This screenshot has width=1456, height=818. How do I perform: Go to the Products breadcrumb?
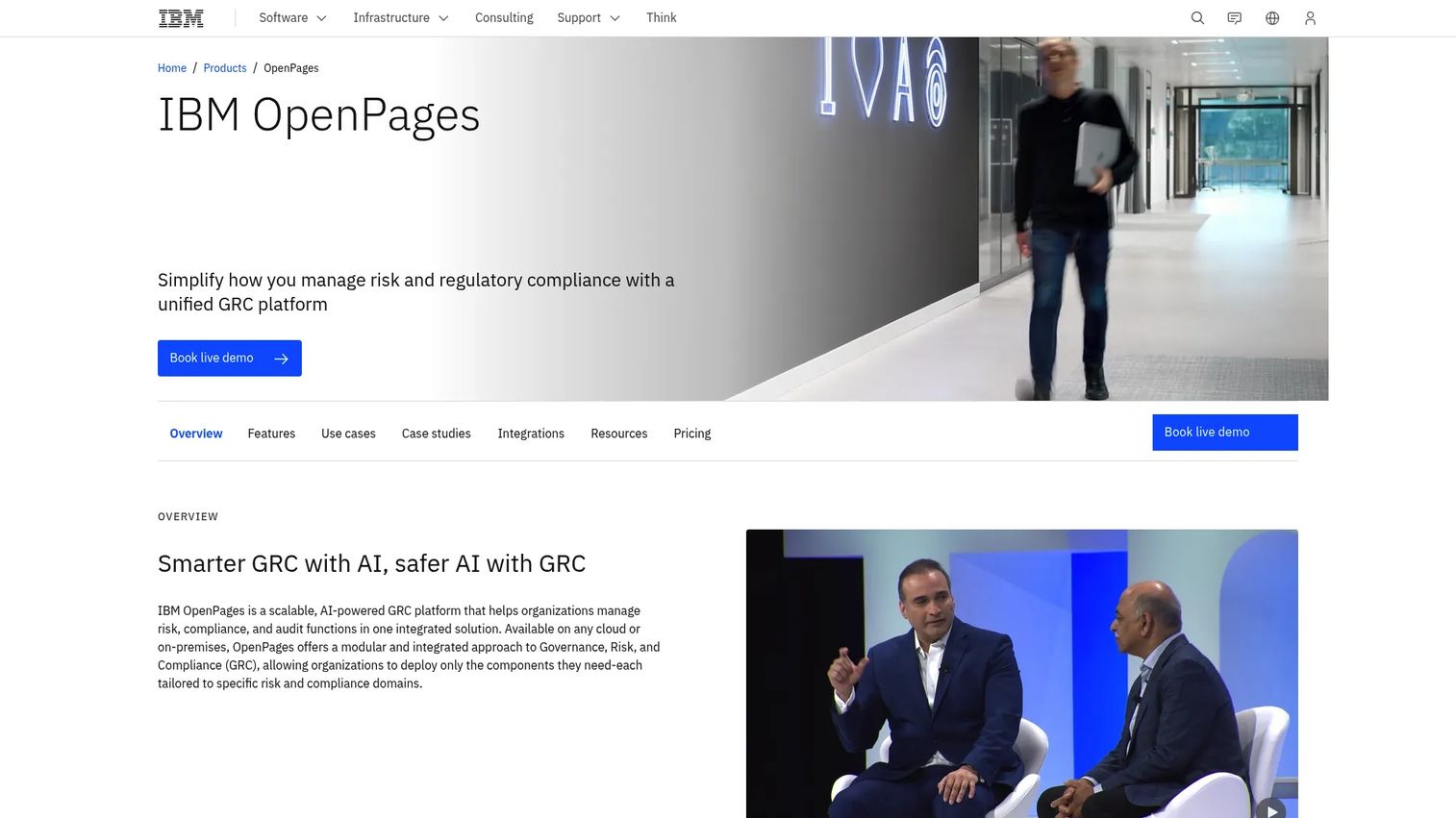pyautogui.click(x=225, y=68)
